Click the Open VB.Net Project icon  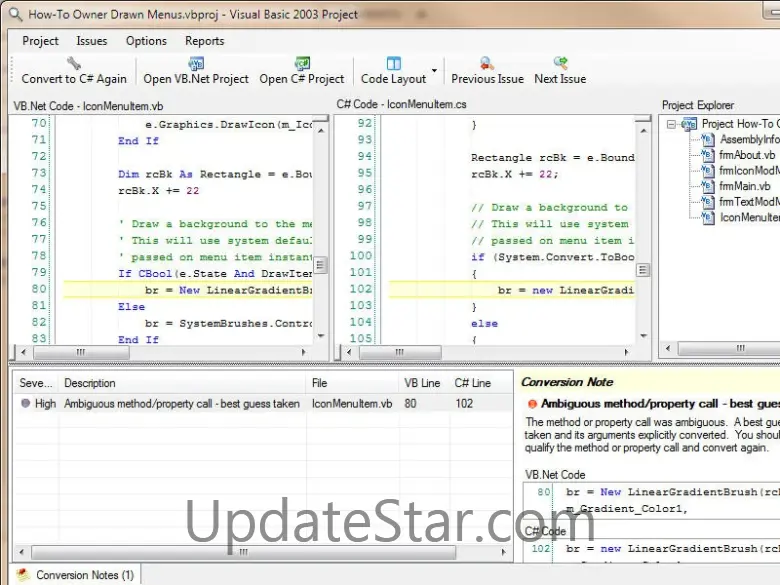tap(196, 63)
